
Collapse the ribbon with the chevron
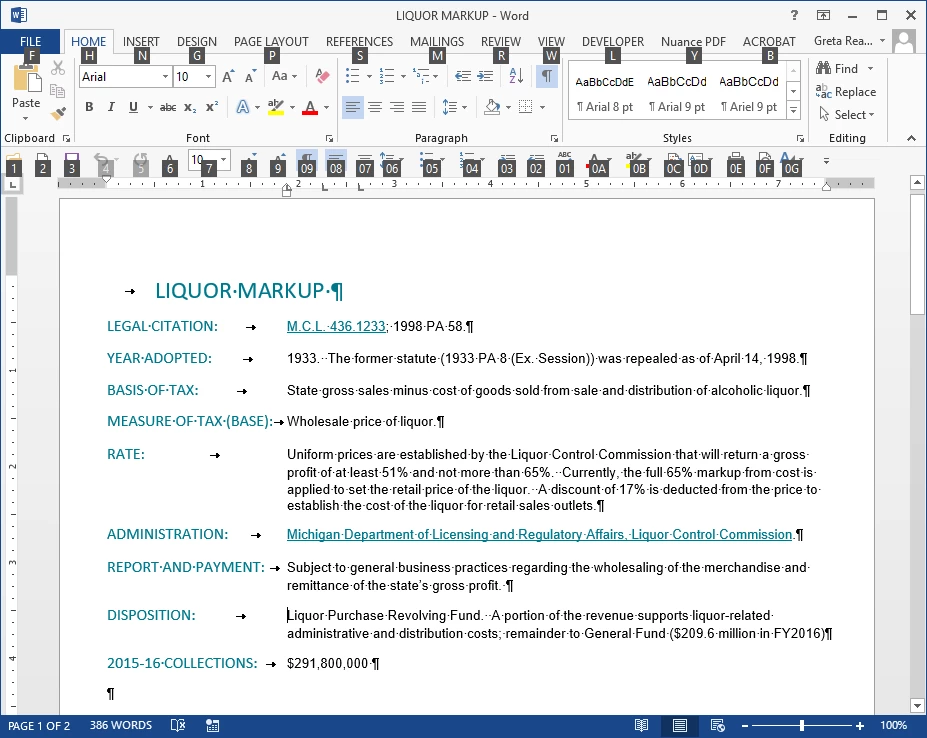coord(911,138)
